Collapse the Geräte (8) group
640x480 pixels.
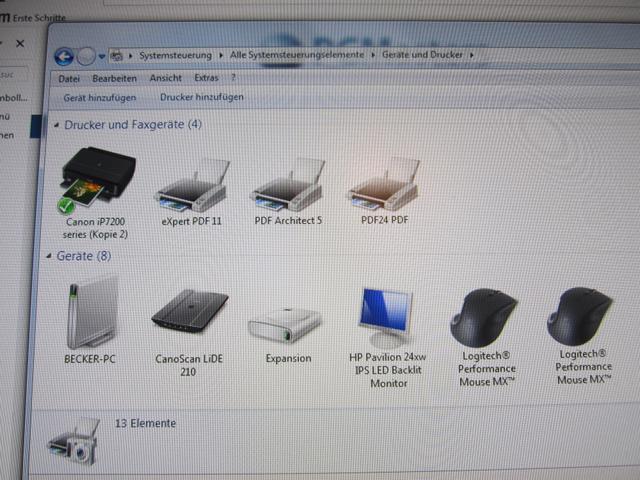49,256
